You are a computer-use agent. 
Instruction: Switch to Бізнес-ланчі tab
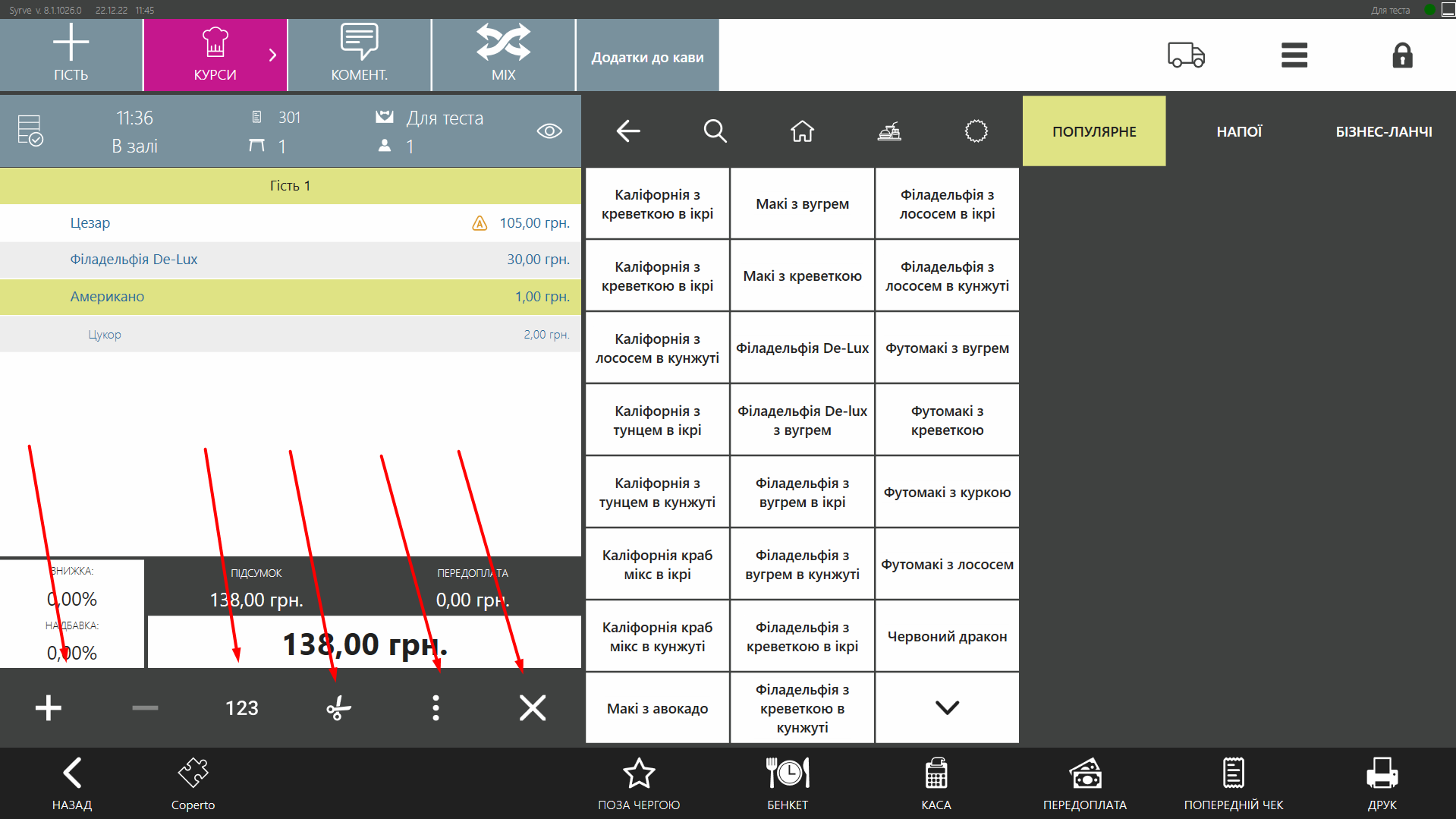point(1383,131)
